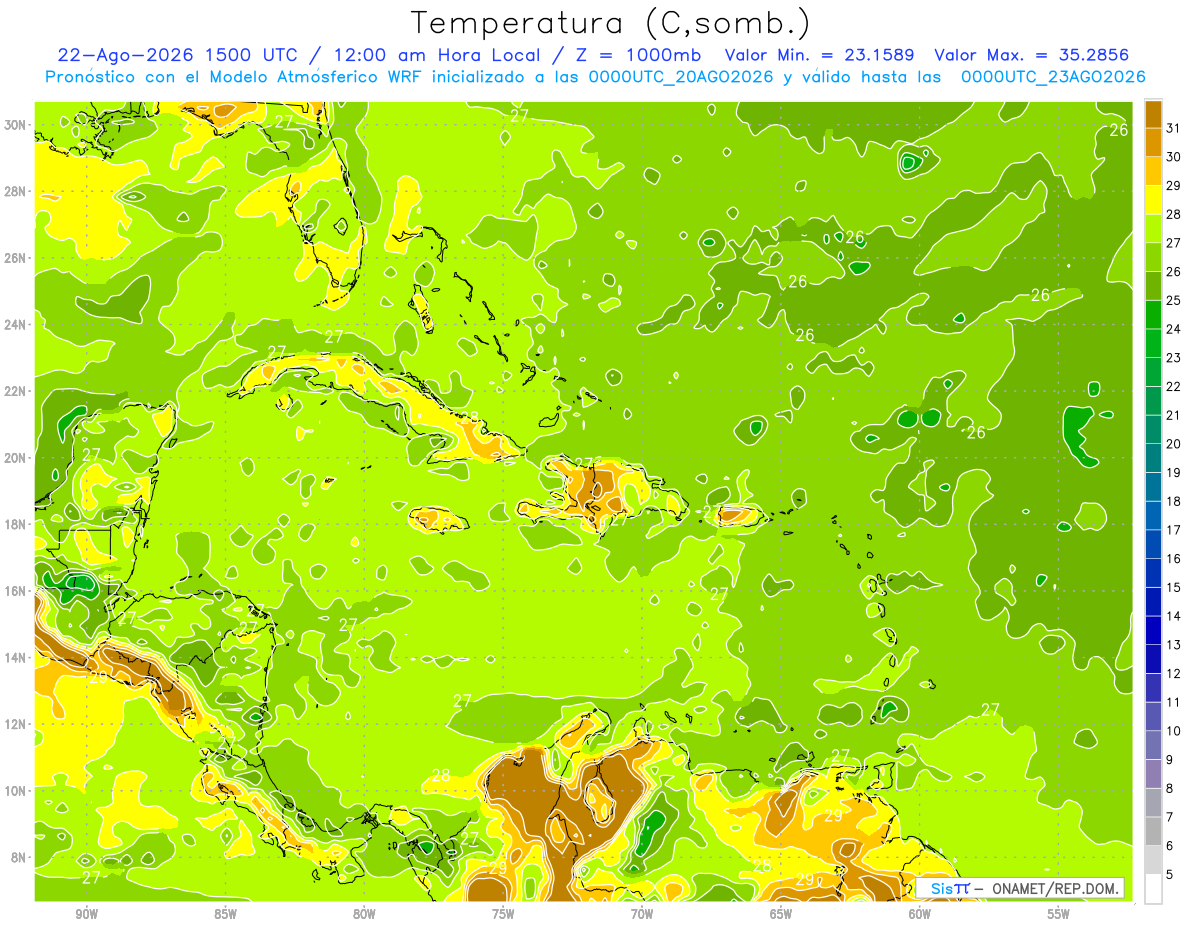
Task: Click the purple colorbar swatch between 9 and 10
Action: click(x=1153, y=746)
